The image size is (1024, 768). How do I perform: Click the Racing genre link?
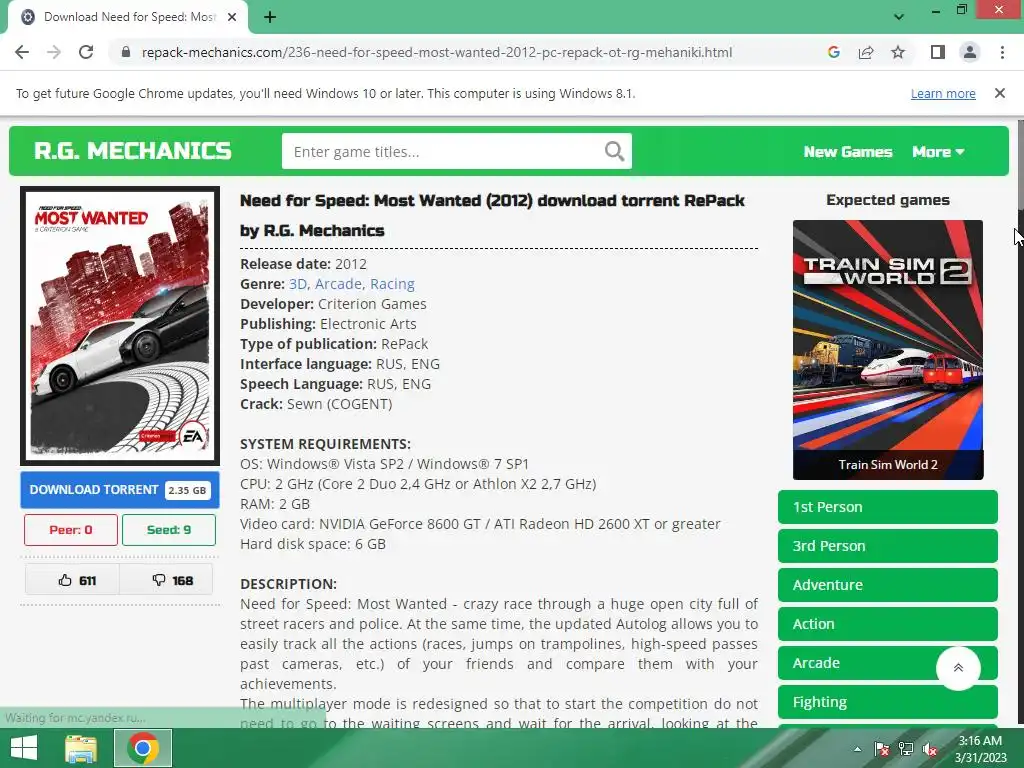pyautogui.click(x=392, y=284)
